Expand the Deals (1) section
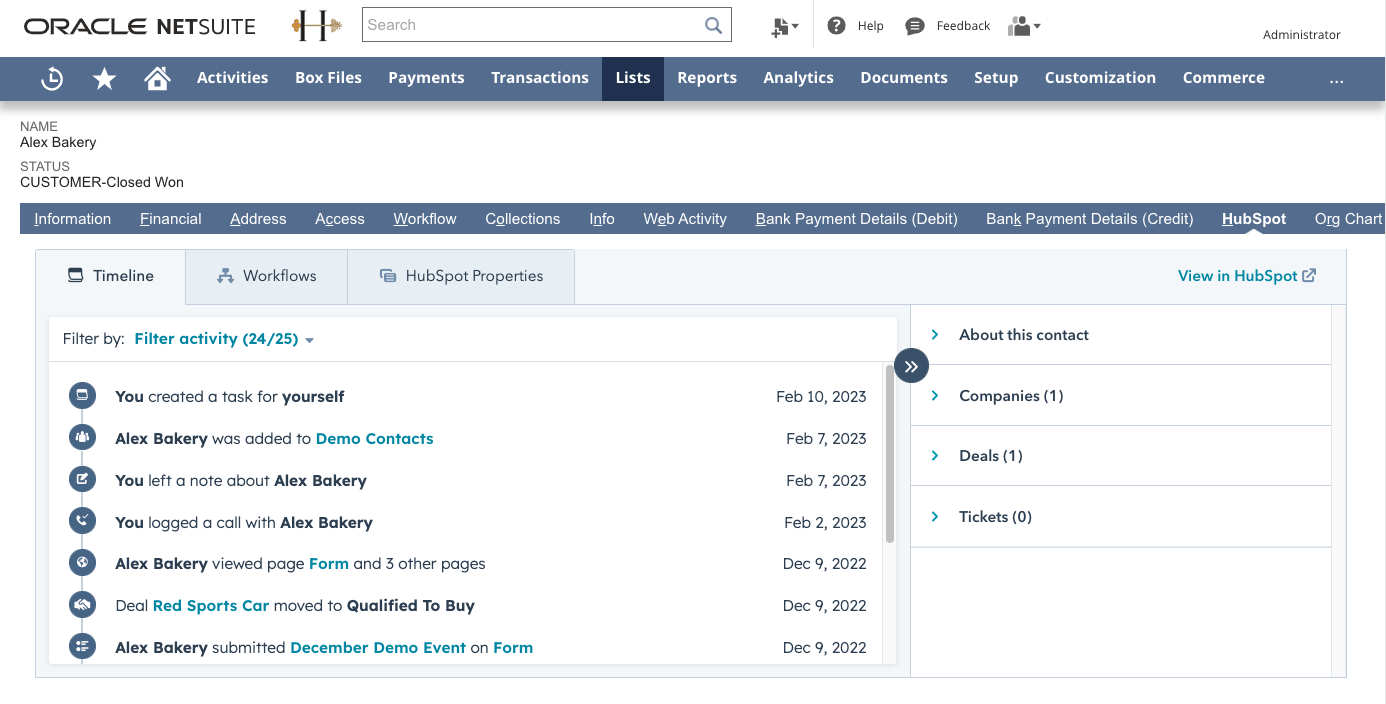1386x704 pixels. (990, 455)
